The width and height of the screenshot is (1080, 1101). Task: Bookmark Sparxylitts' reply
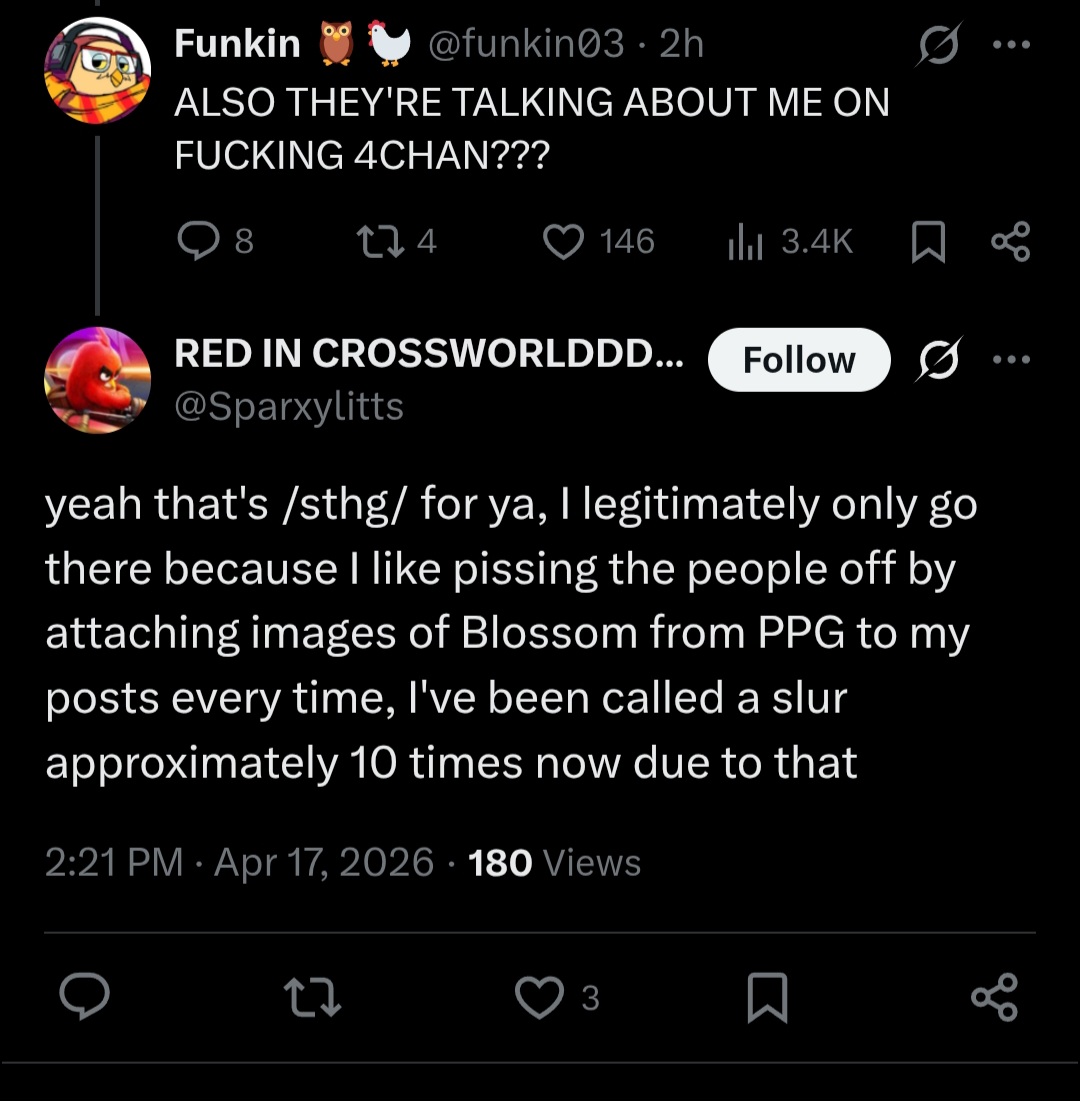click(x=768, y=997)
